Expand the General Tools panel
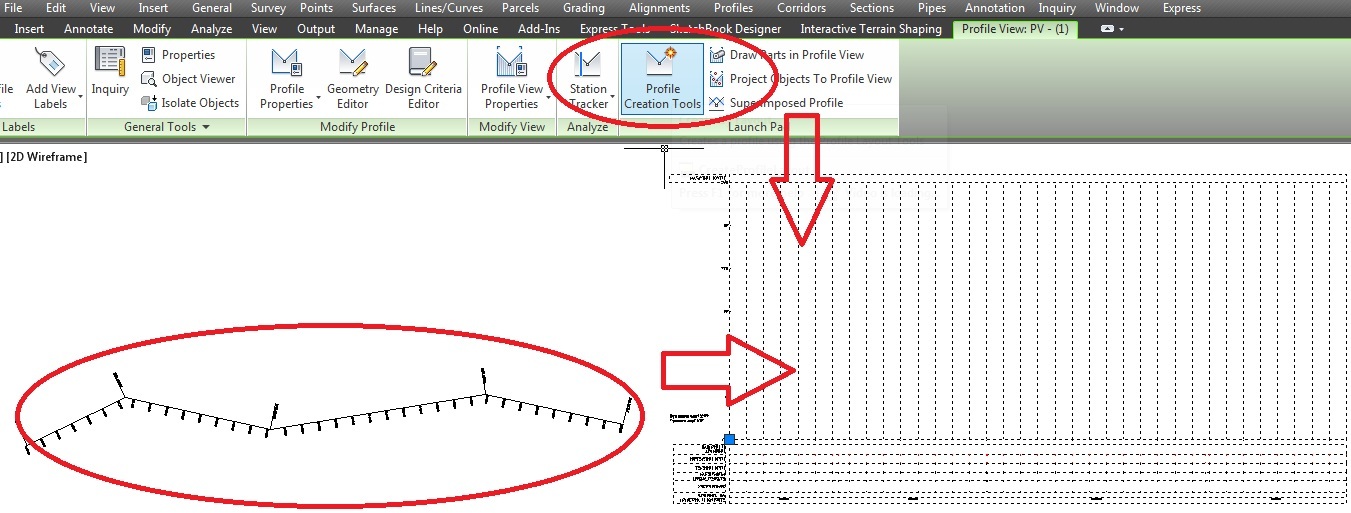Viewport: 1351px width, 513px height. click(166, 127)
